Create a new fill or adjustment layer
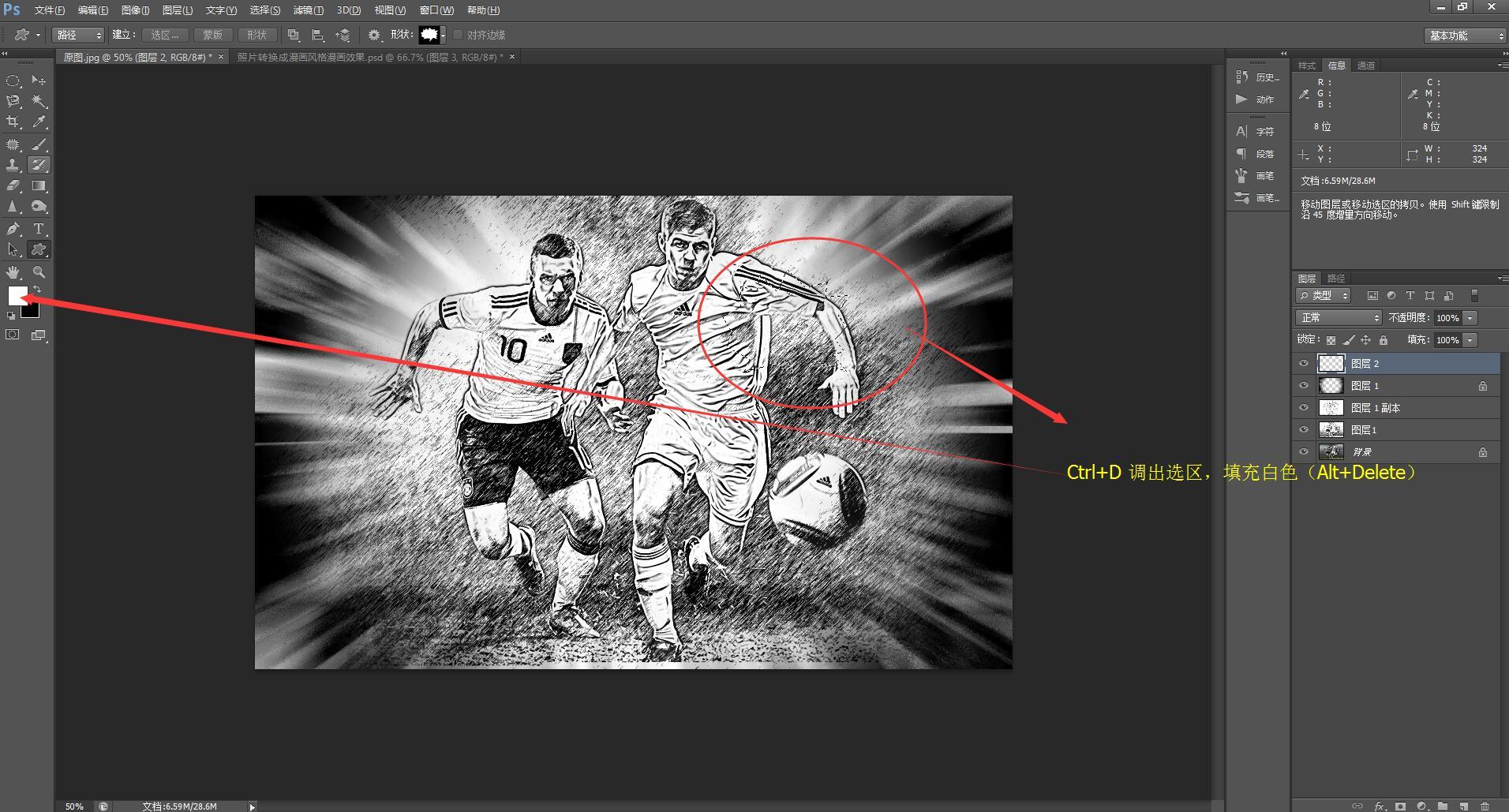 click(x=1421, y=806)
